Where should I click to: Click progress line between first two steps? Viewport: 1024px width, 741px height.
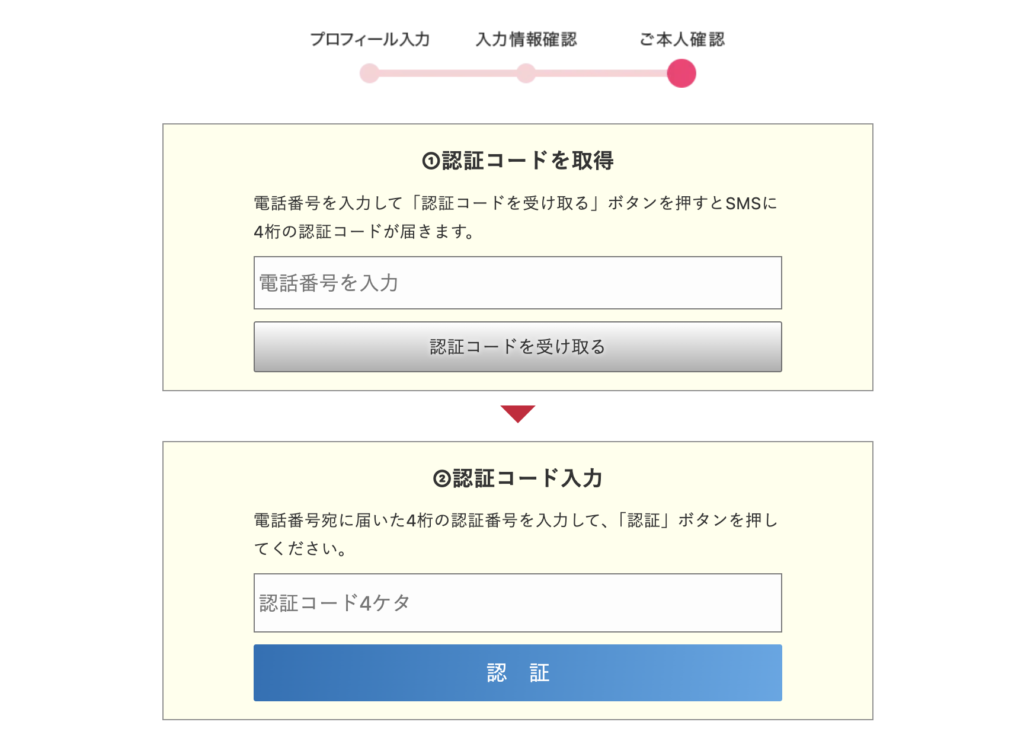[x=447, y=73]
